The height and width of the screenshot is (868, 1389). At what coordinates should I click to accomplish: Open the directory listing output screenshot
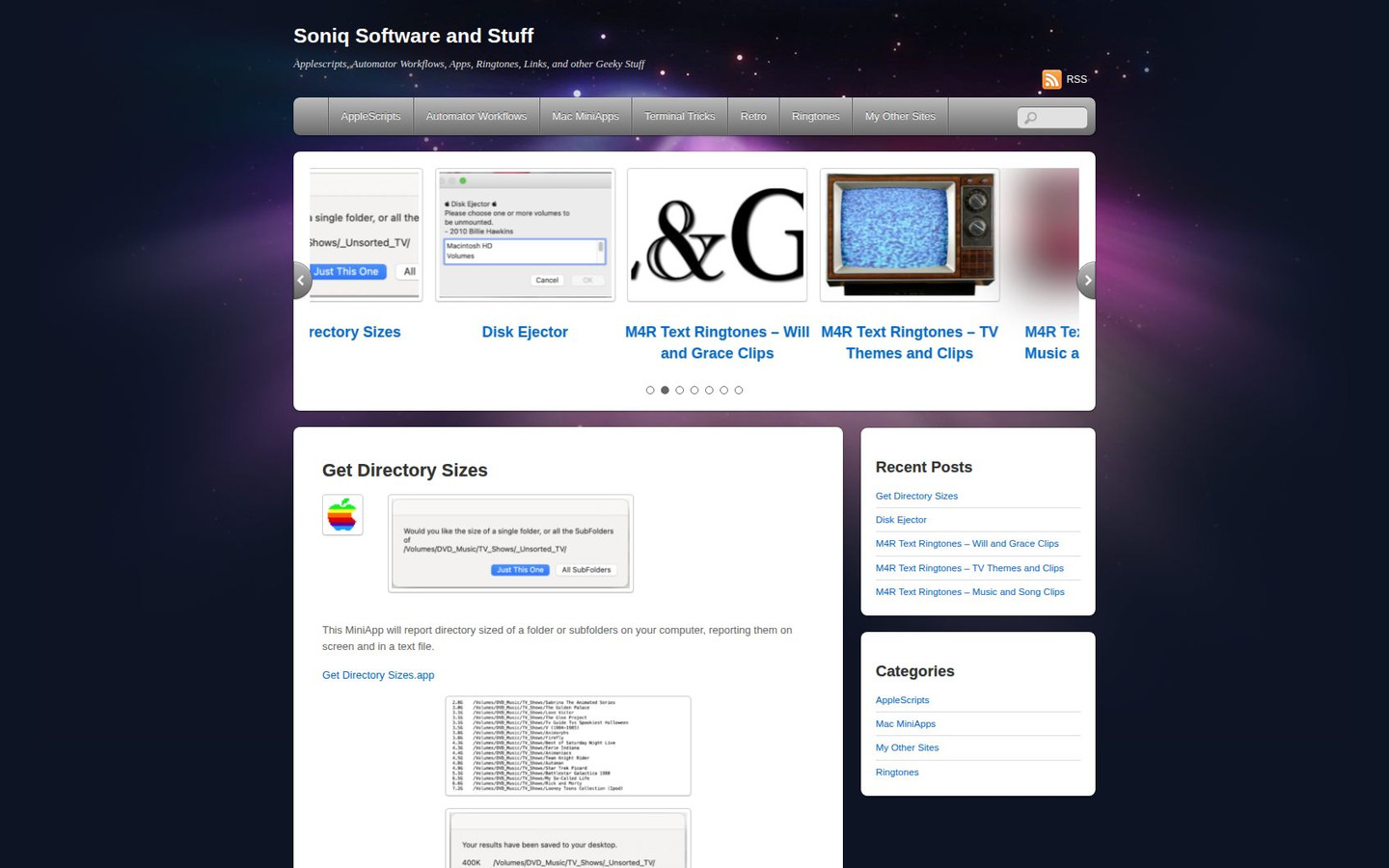568,746
